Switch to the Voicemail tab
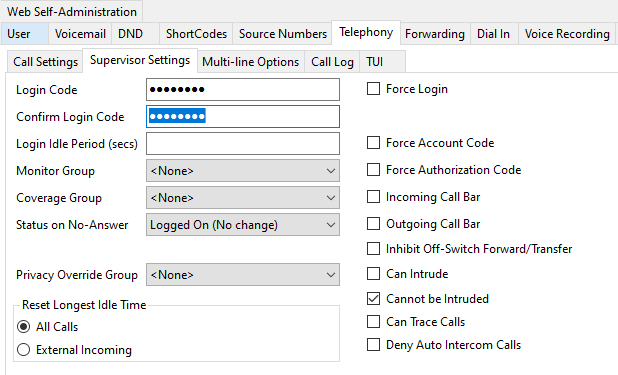 coord(80,34)
